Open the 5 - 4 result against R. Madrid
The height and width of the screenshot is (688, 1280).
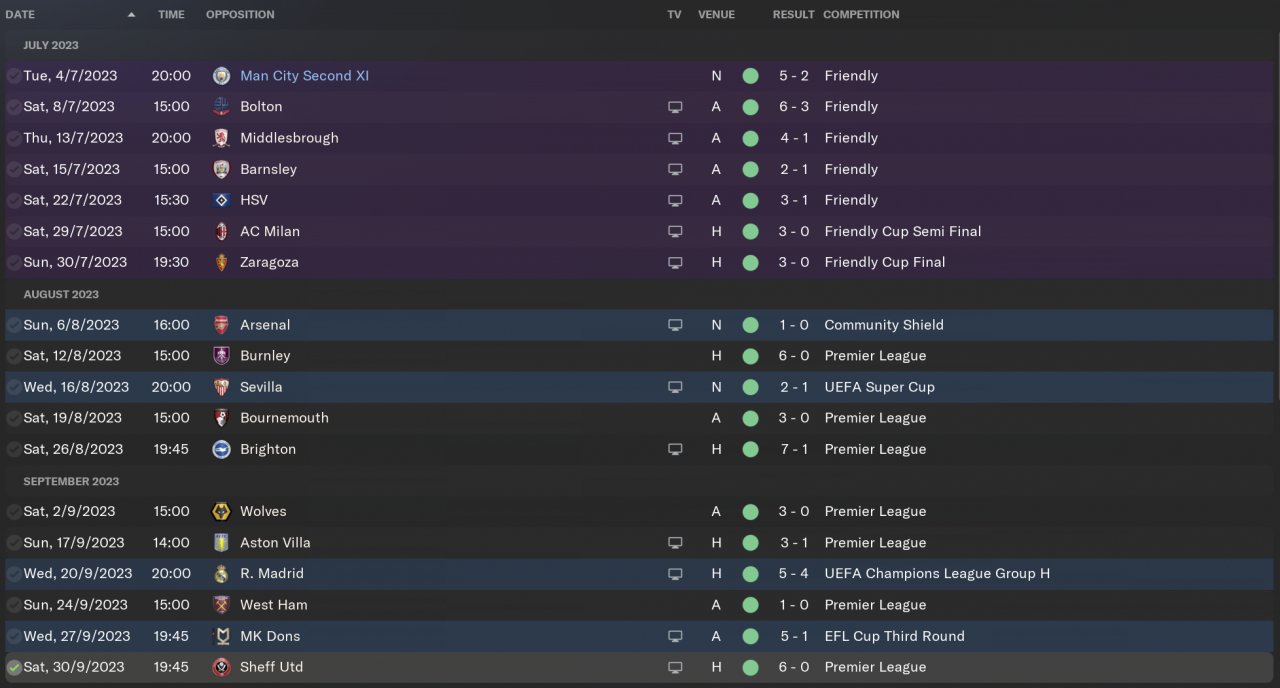(x=794, y=574)
